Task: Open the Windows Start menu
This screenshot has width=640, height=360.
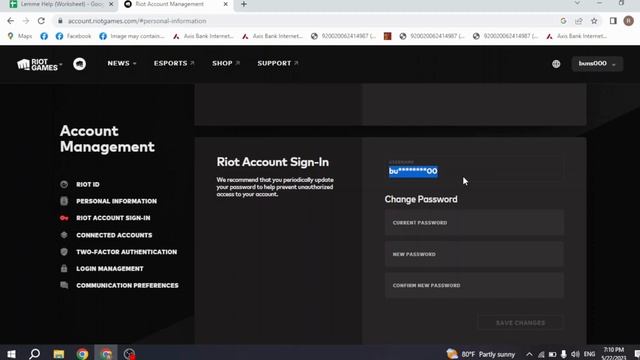Action: [11, 353]
